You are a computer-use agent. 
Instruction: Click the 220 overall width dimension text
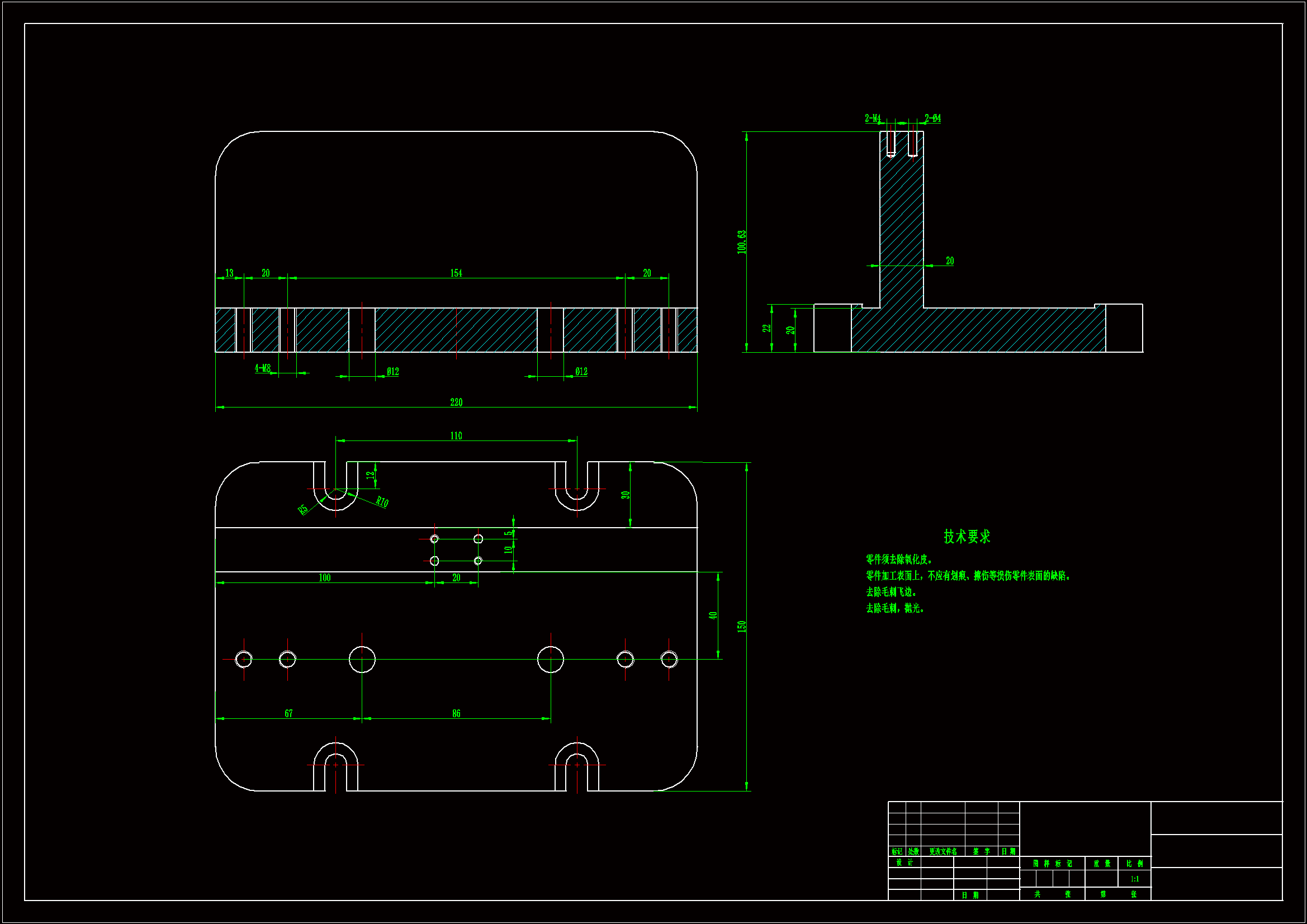(456, 402)
